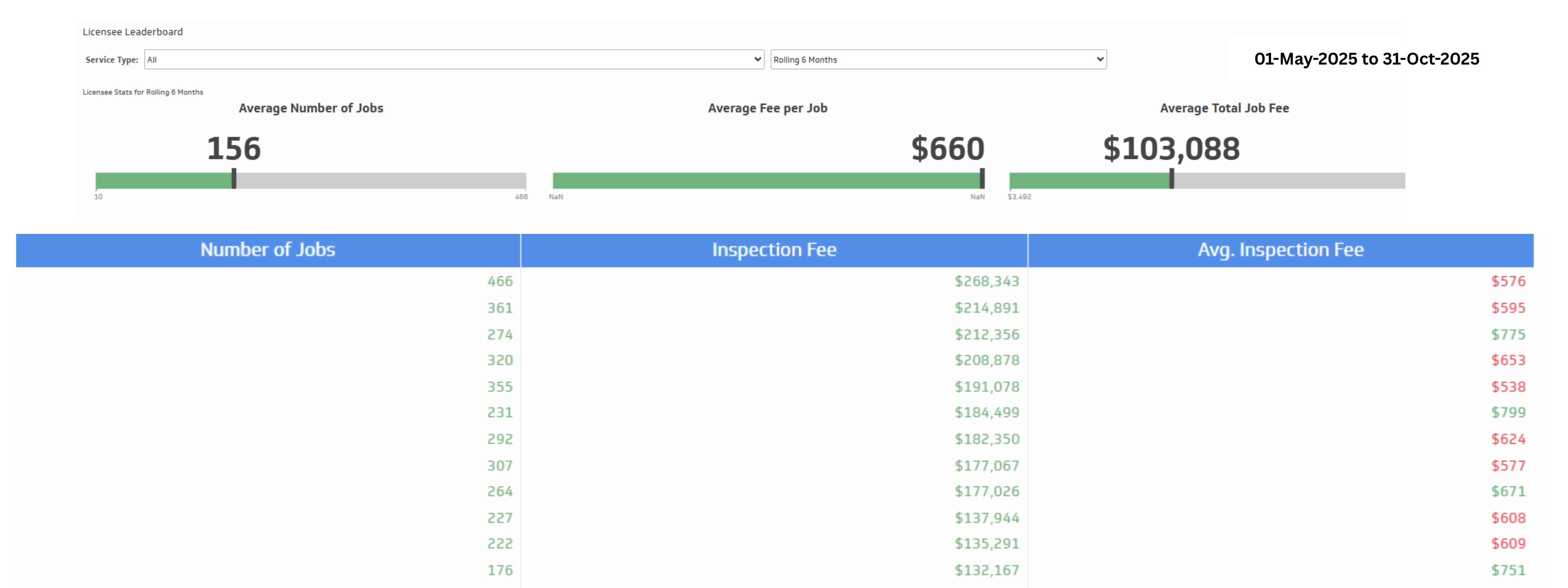Click the Licensee Leaderboard title
The height and width of the screenshot is (588, 1568).
tap(133, 32)
